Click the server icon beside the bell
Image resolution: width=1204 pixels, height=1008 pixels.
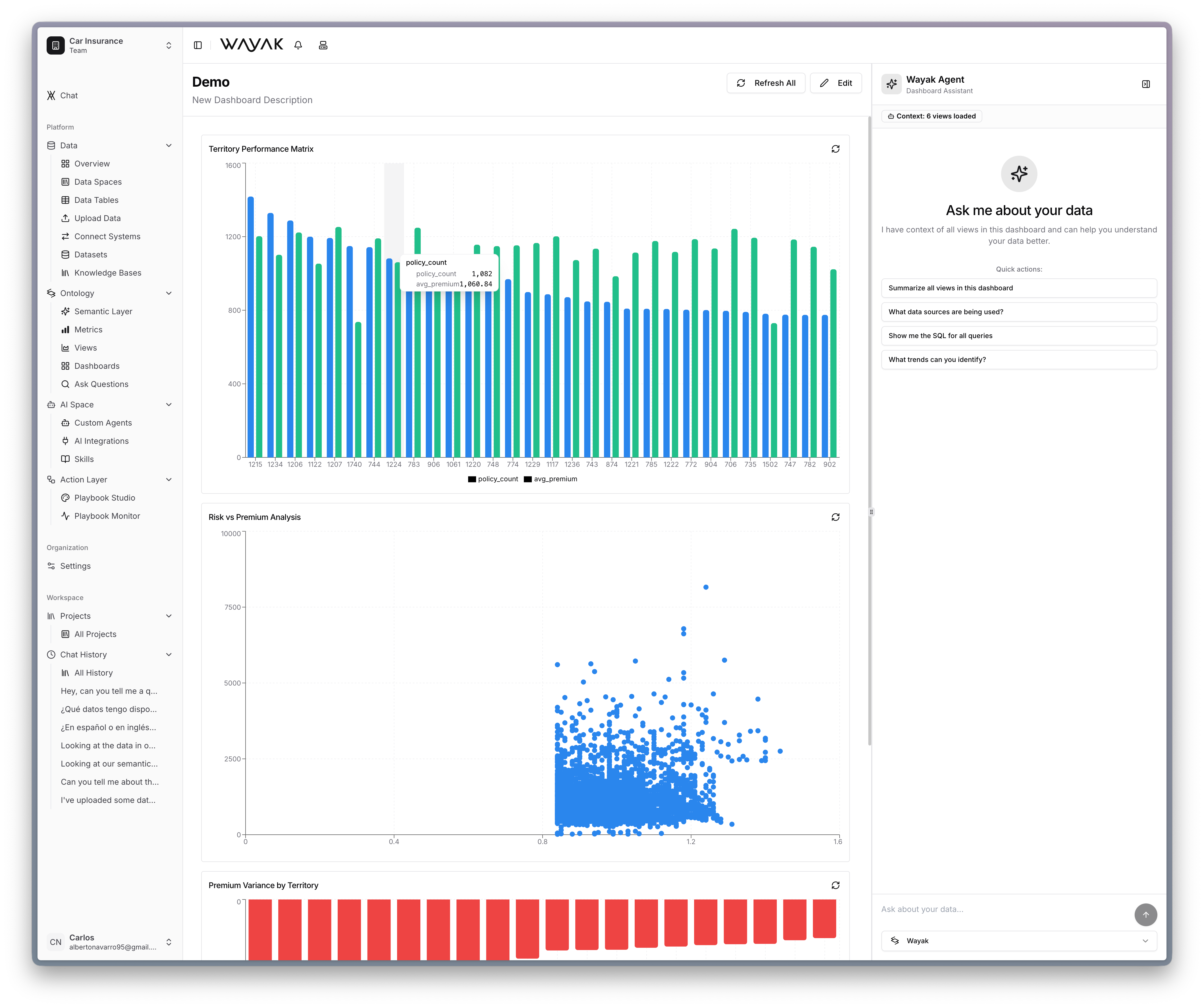[323, 45]
